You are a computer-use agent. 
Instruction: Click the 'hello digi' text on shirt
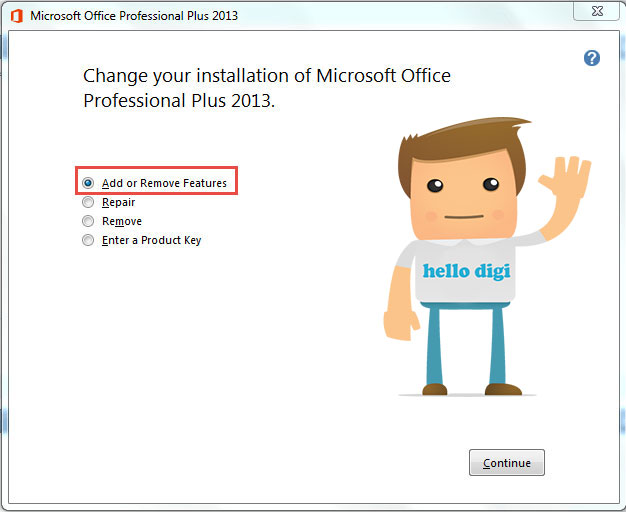[x=464, y=271]
